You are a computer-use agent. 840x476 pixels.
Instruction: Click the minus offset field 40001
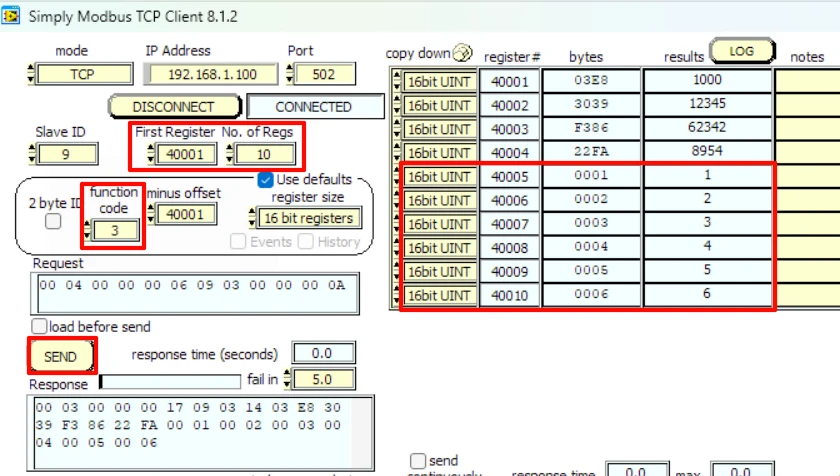pos(185,214)
